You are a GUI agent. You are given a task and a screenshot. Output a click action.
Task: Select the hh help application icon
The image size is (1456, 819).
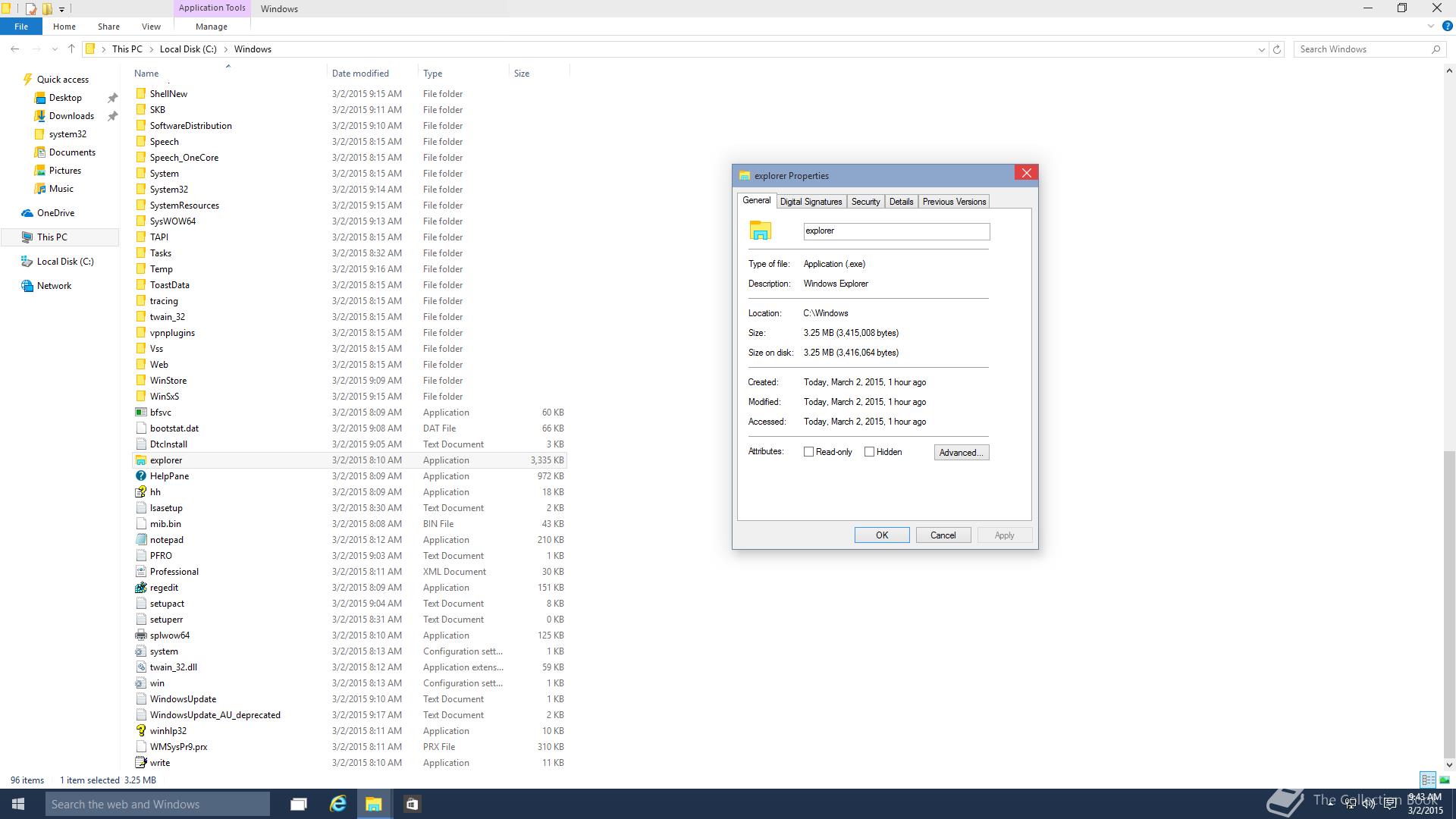[141, 492]
